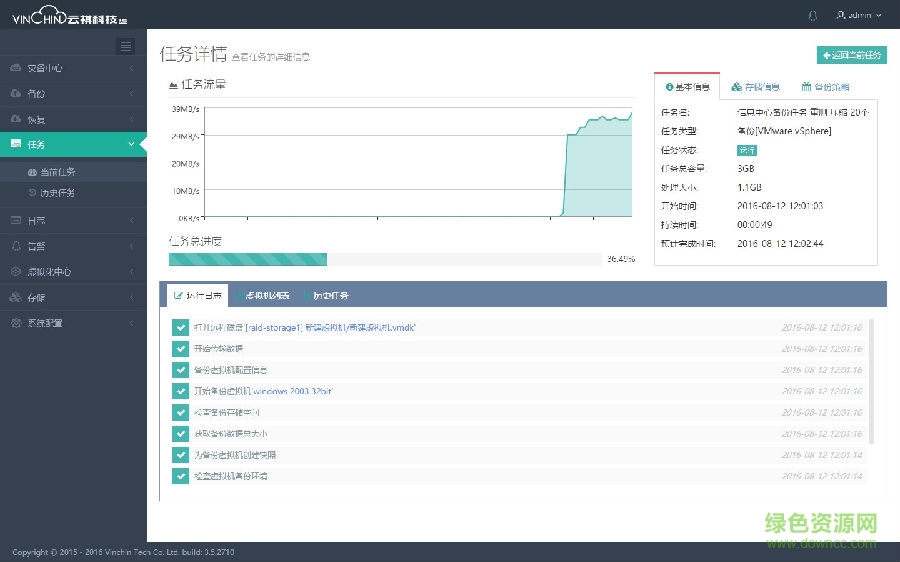Switch to the 存储信息 (Storage info) tab
900x562 pixels.
coord(756,87)
